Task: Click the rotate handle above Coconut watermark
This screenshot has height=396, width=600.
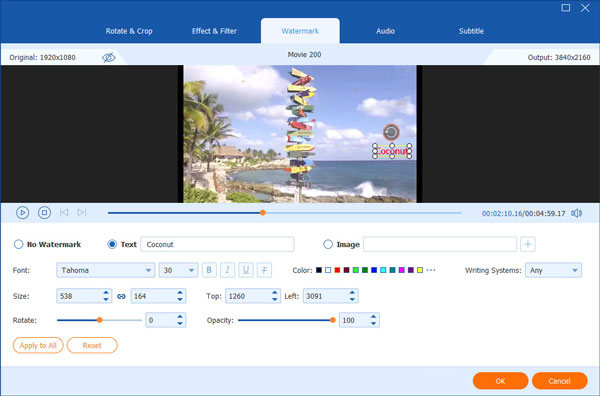Action: 391,132
